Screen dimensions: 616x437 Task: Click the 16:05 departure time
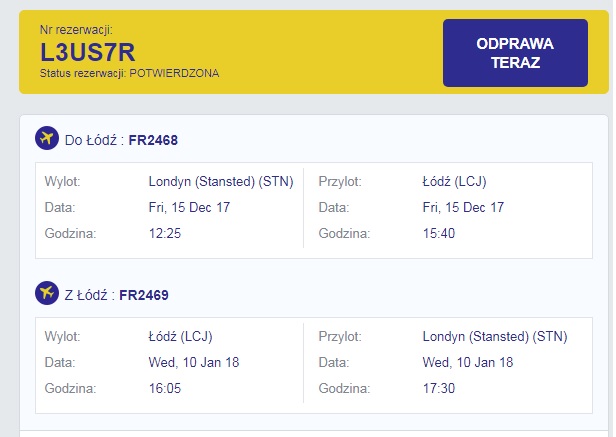[165, 388]
